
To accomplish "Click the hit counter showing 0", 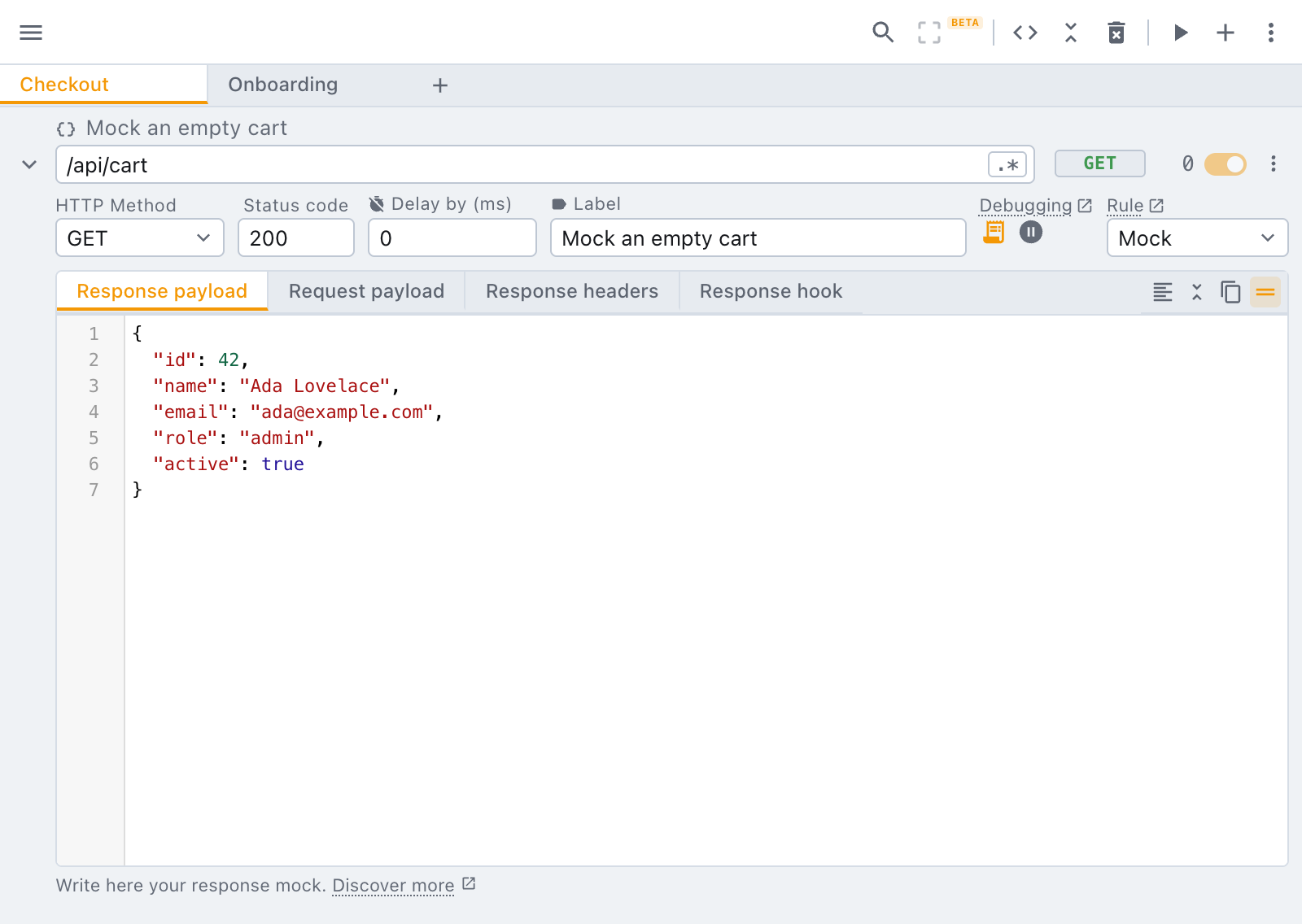I will click(1188, 164).
